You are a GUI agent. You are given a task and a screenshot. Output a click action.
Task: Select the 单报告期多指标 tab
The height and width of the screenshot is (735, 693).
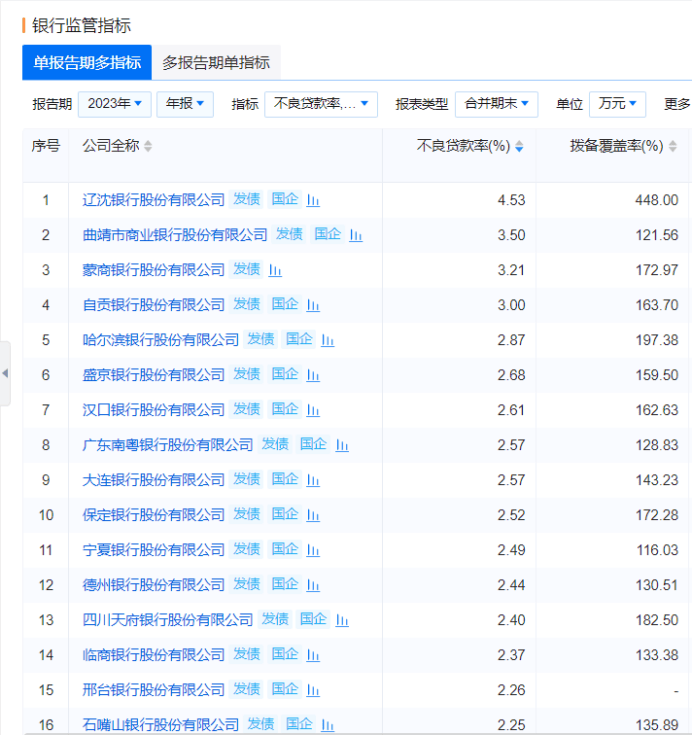click(87, 63)
